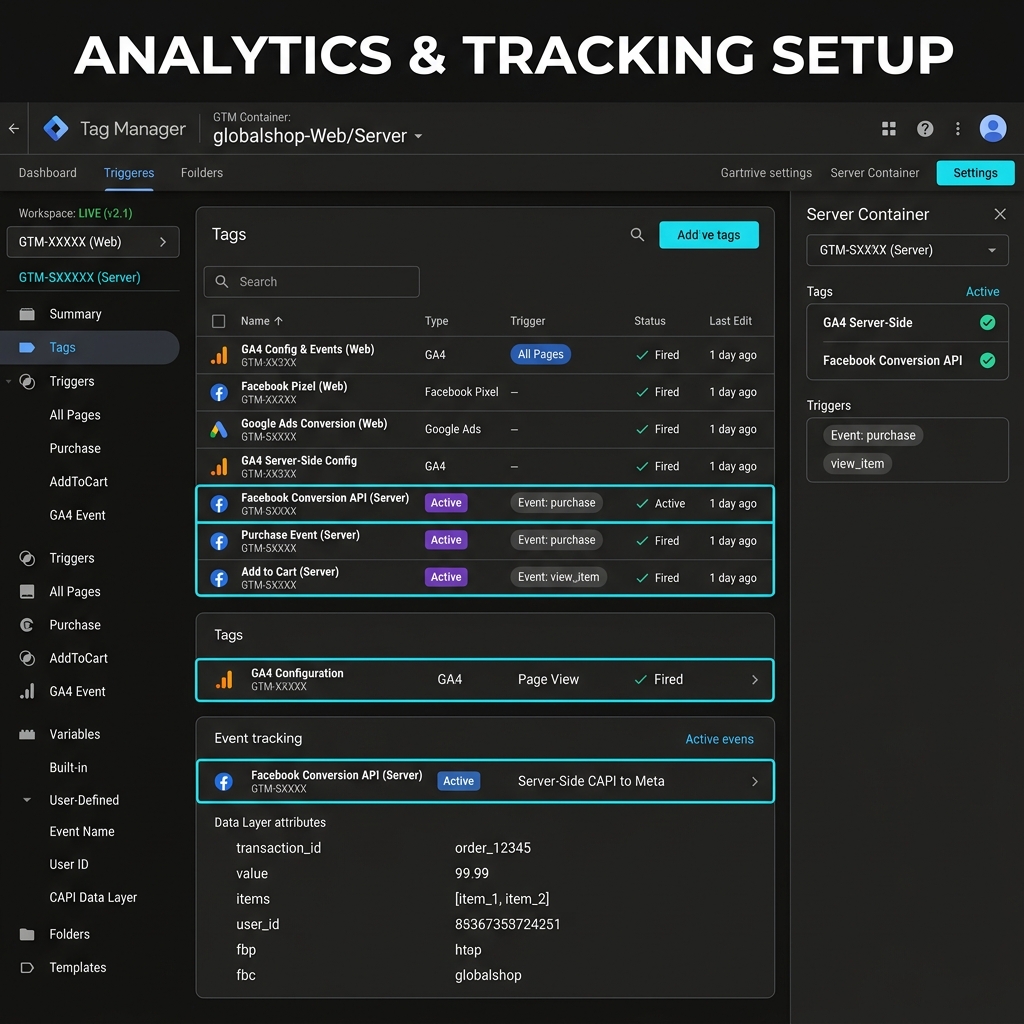Select Built-in variables in the sidebar
Screen dimensions: 1024x1024
point(68,768)
